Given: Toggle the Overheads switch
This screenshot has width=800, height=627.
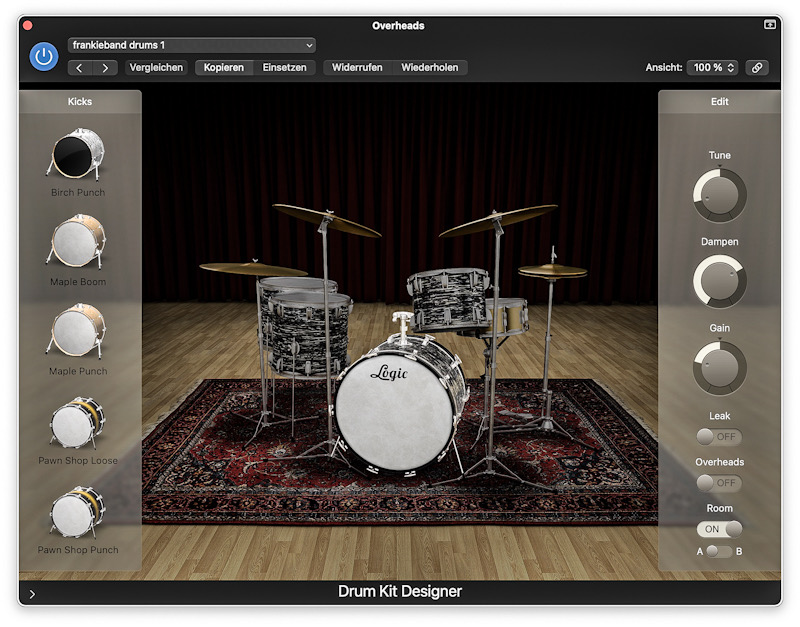Looking at the screenshot, I should coord(719,483).
